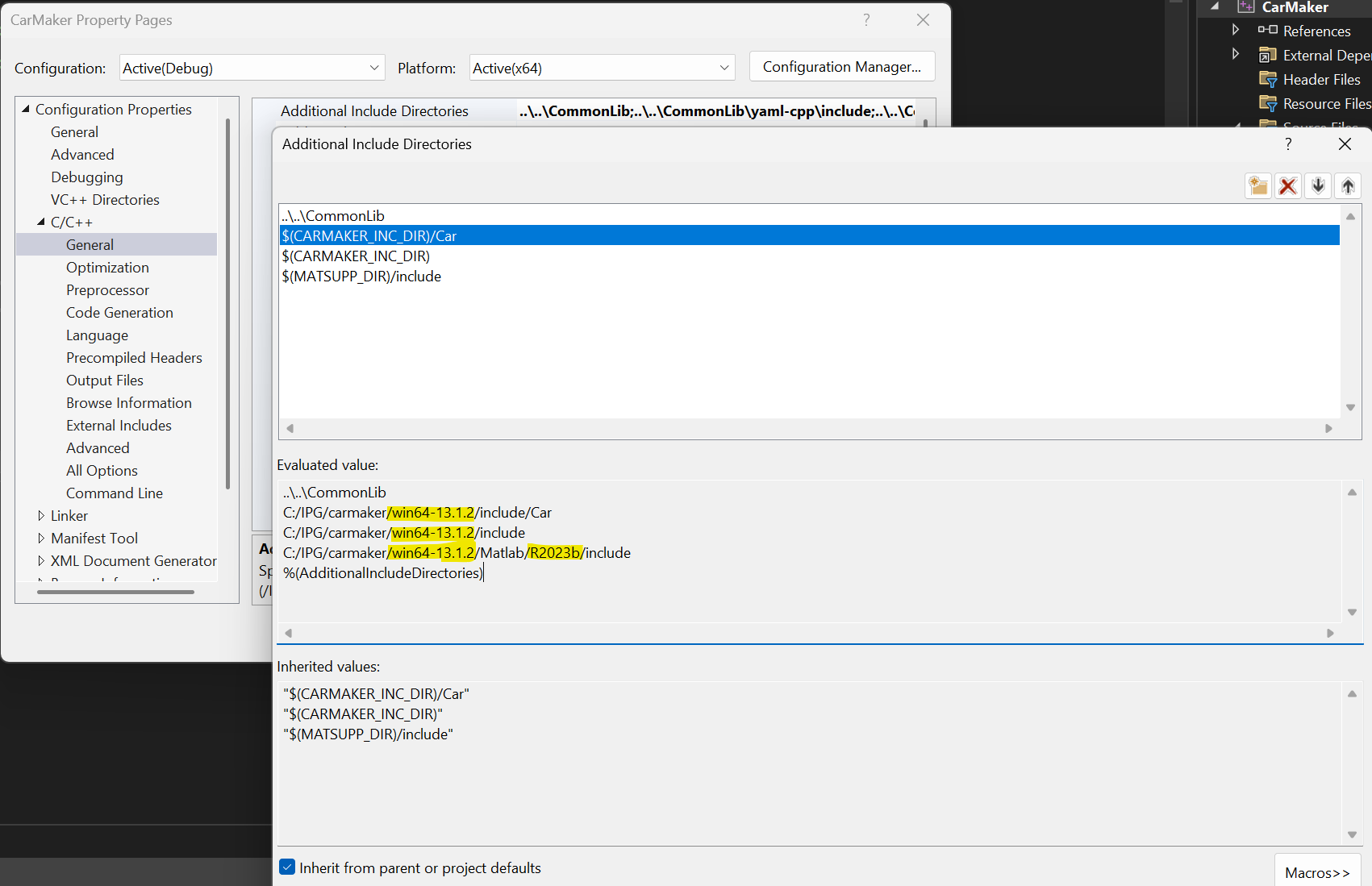Select Preprocessor property page
The width and height of the screenshot is (1372, 886).
107,289
